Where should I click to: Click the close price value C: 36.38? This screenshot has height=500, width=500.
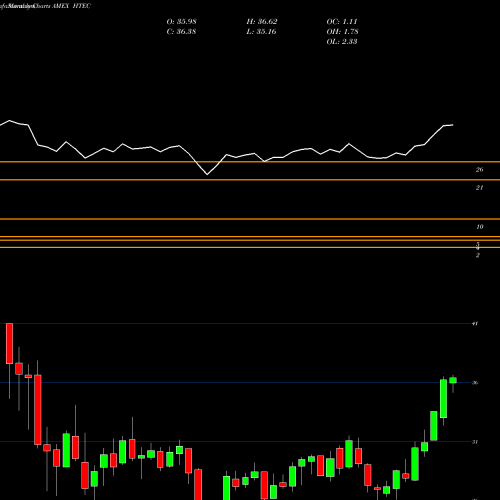pos(181,32)
